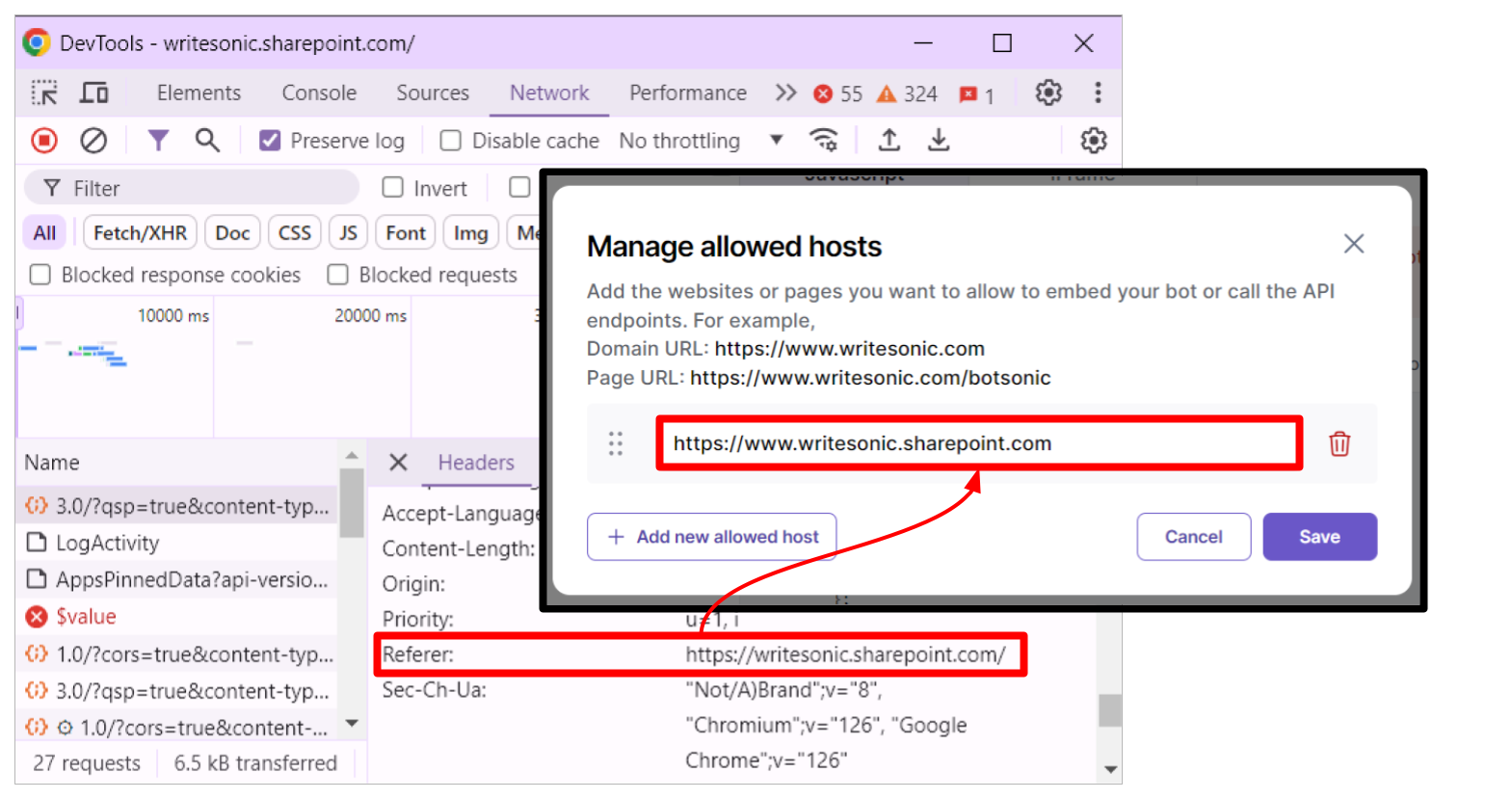Enable Blocked response cookies checkbox
This screenshot has height=799, width=1512.
tap(40, 275)
